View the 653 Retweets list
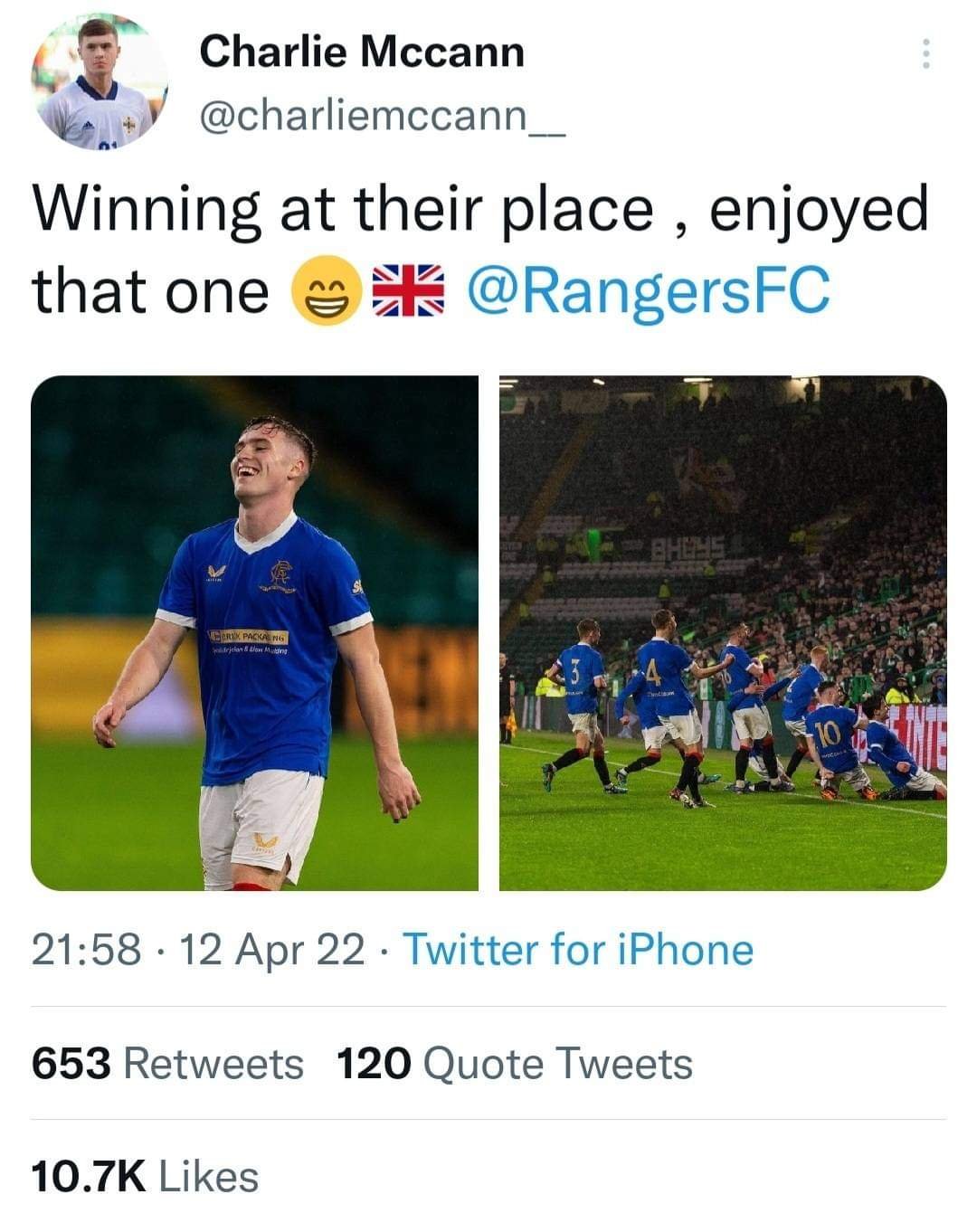The image size is (977, 1232). tap(167, 1064)
